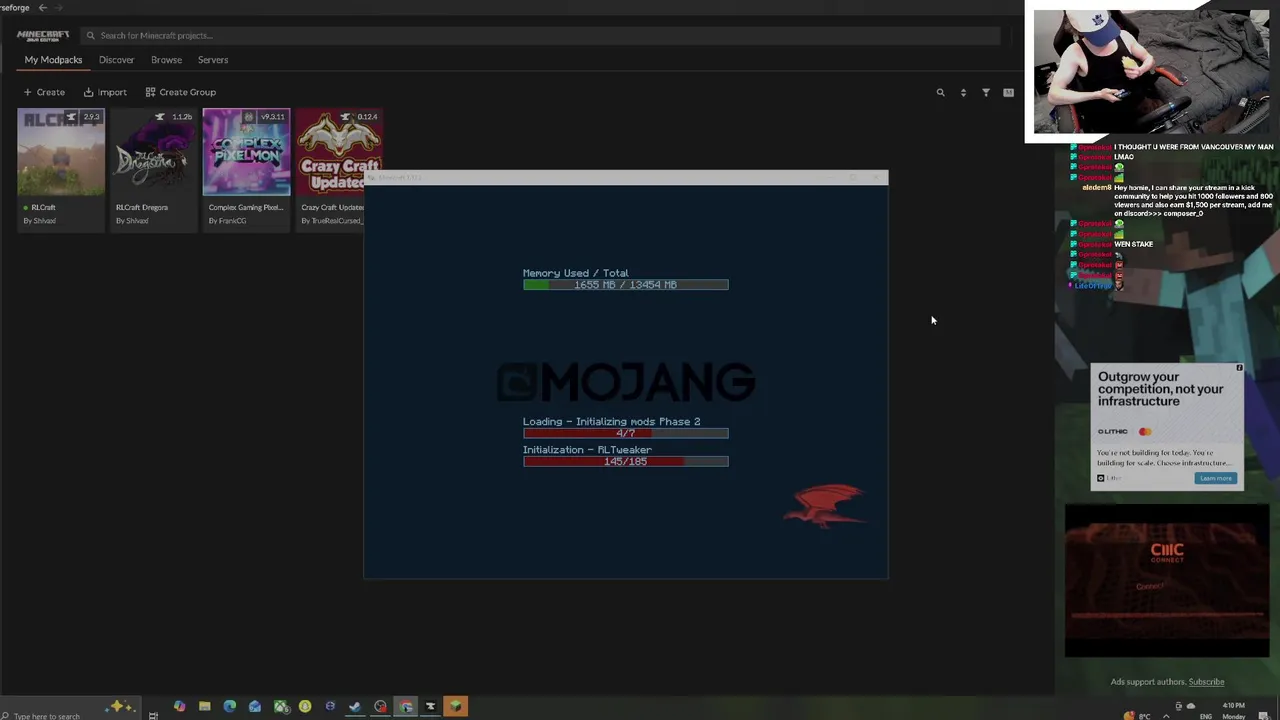Click the aledem8 chat message
Screen dimensions: 1280x720
point(1178,199)
